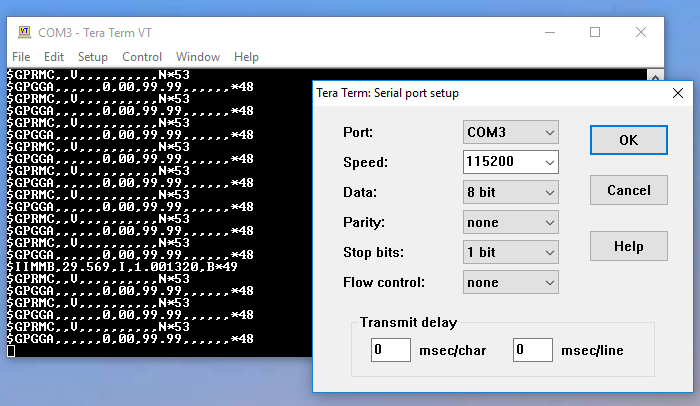Click the Data: label
Viewport: 700px width, 406px height.
pos(360,192)
